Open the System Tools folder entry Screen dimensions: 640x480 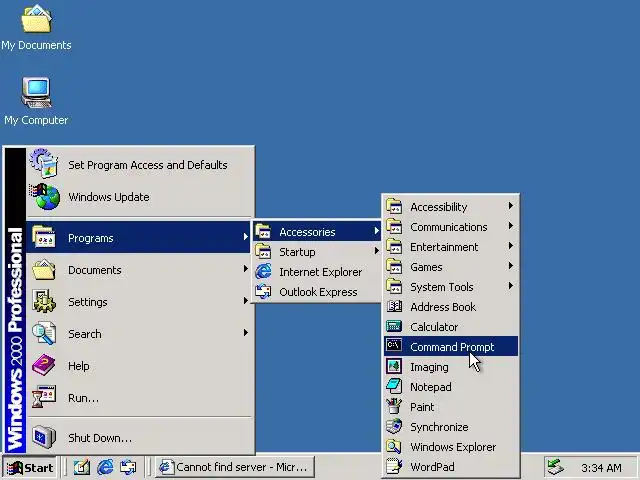tap(451, 287)
